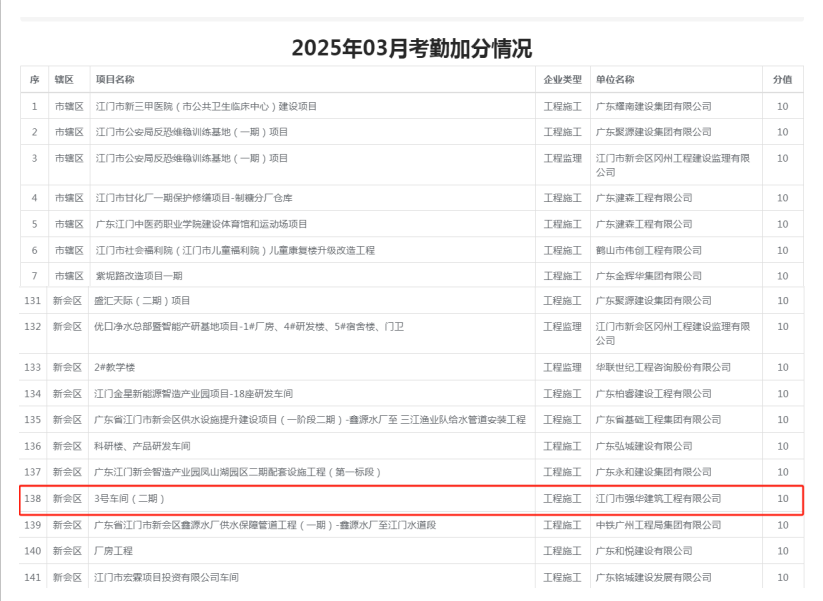Select sequence number 137

33,472
